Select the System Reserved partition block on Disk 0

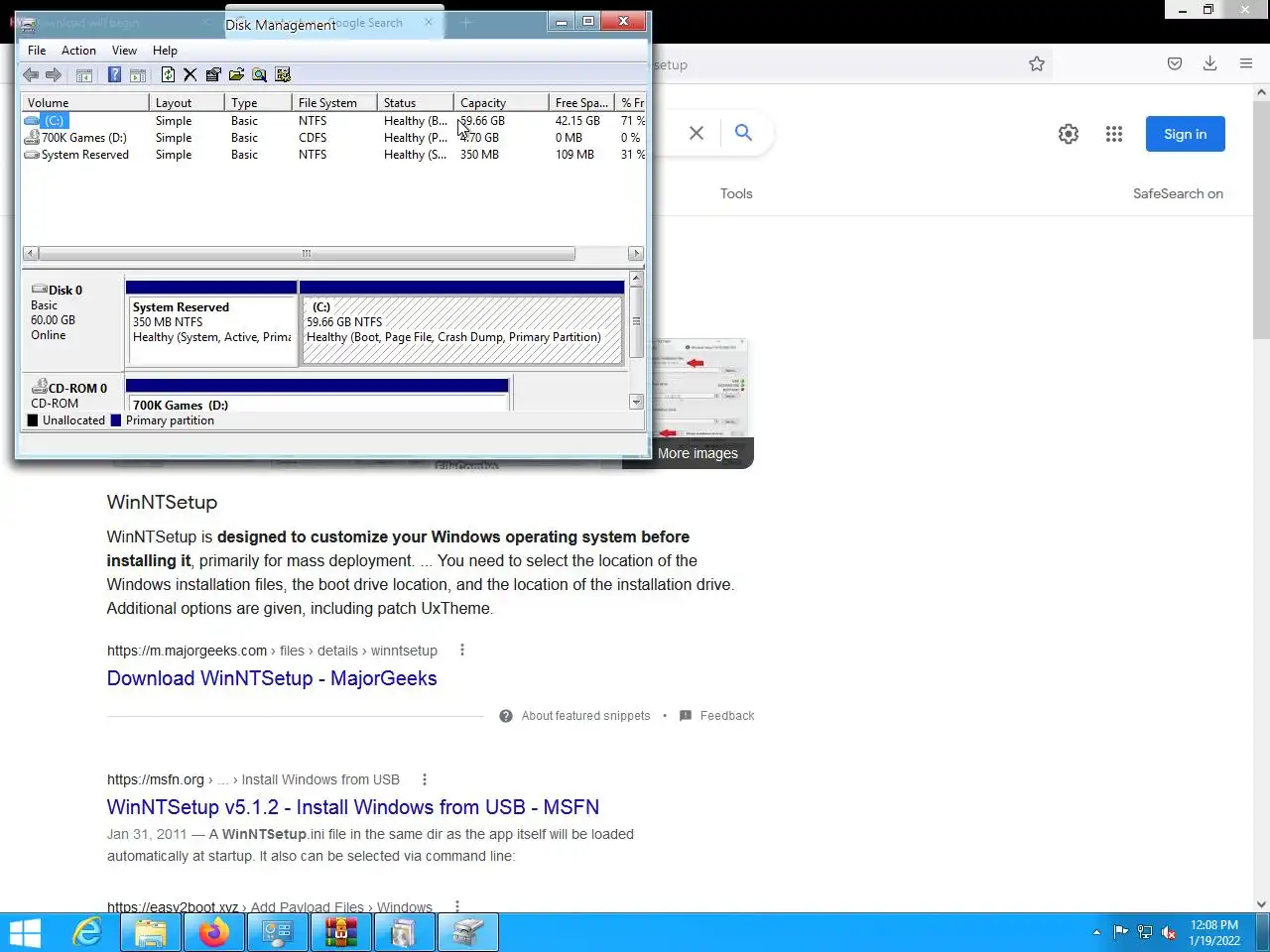point(211,323)
